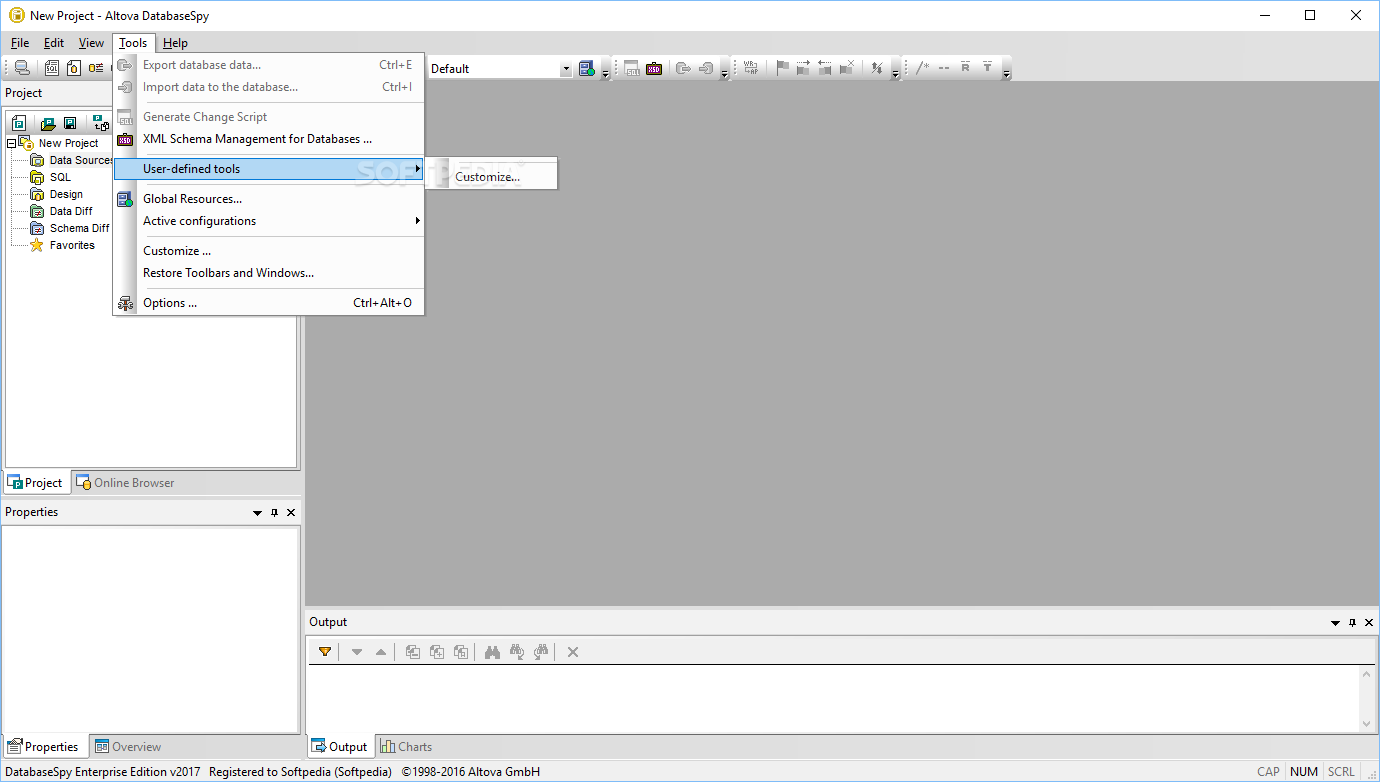Select the SQL folder in project tree
Screen dimensions: 1380x782
[x=51, y=177]
